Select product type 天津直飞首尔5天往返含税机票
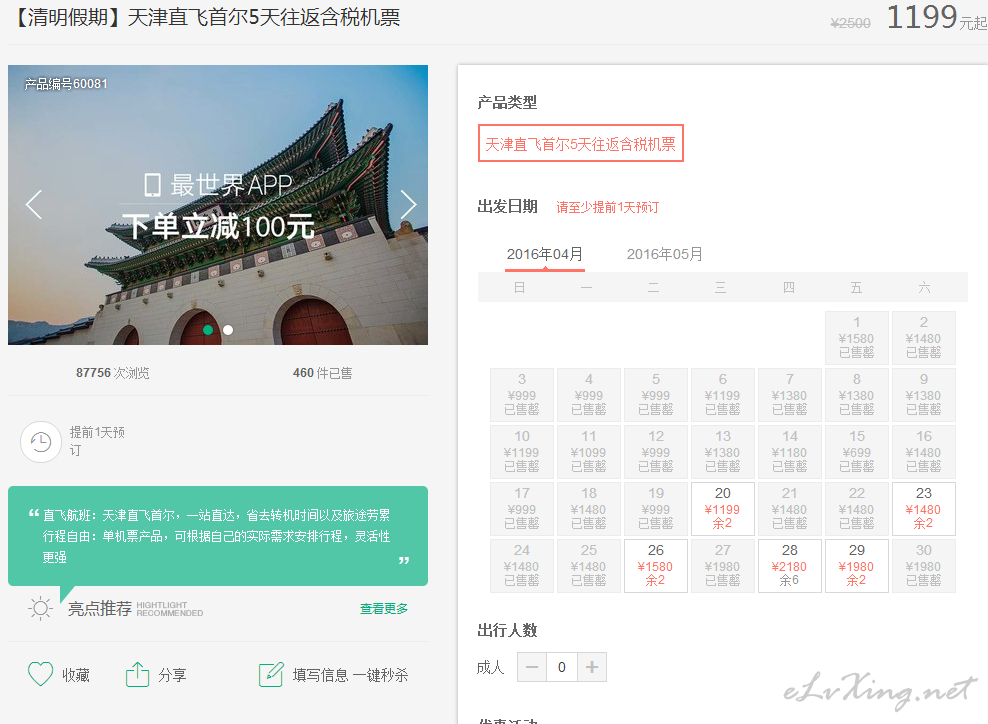The image size is (988, 724). click(x=580, y=144)
